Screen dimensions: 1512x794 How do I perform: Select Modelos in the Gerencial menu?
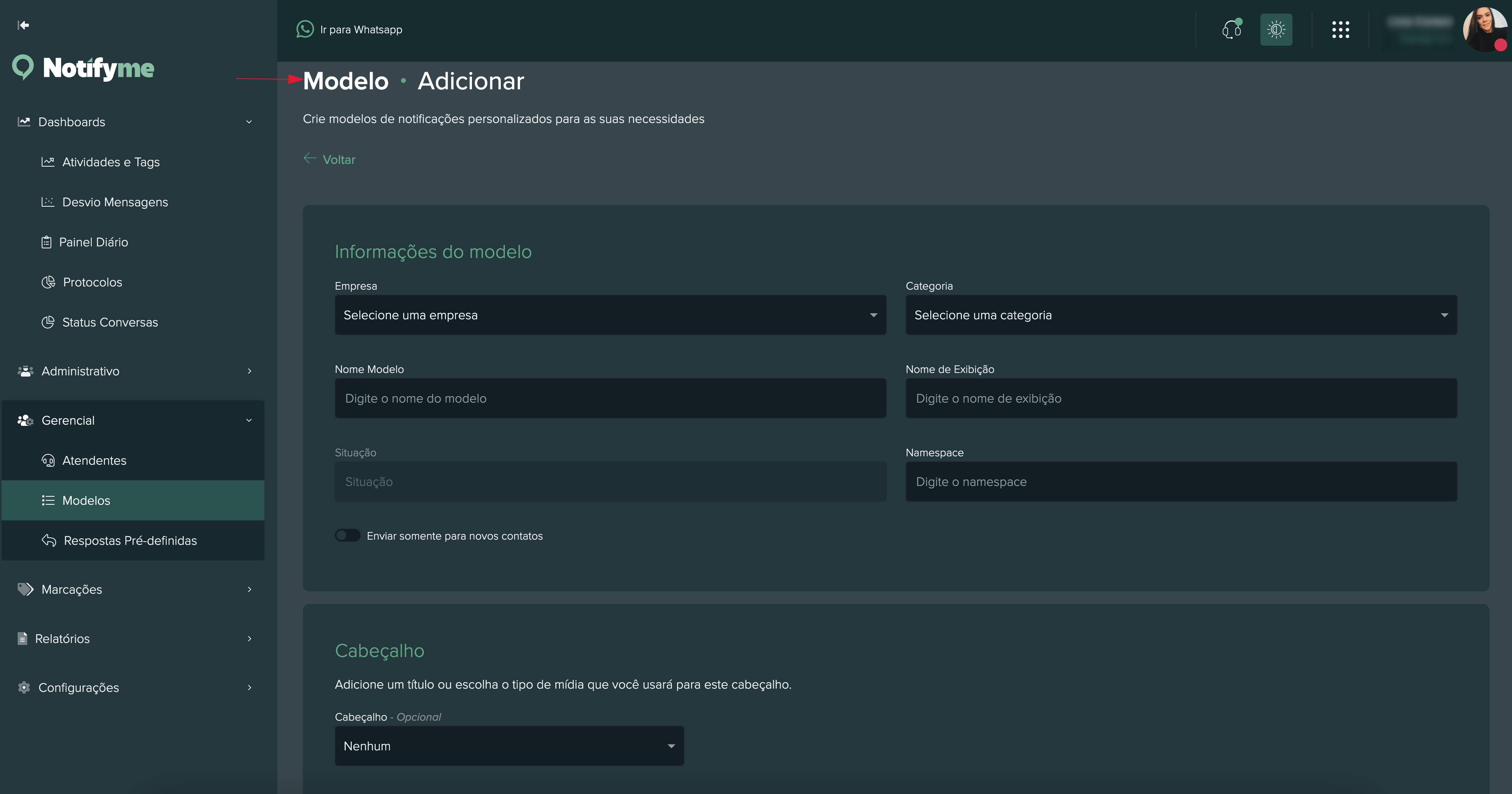[86, 500]
